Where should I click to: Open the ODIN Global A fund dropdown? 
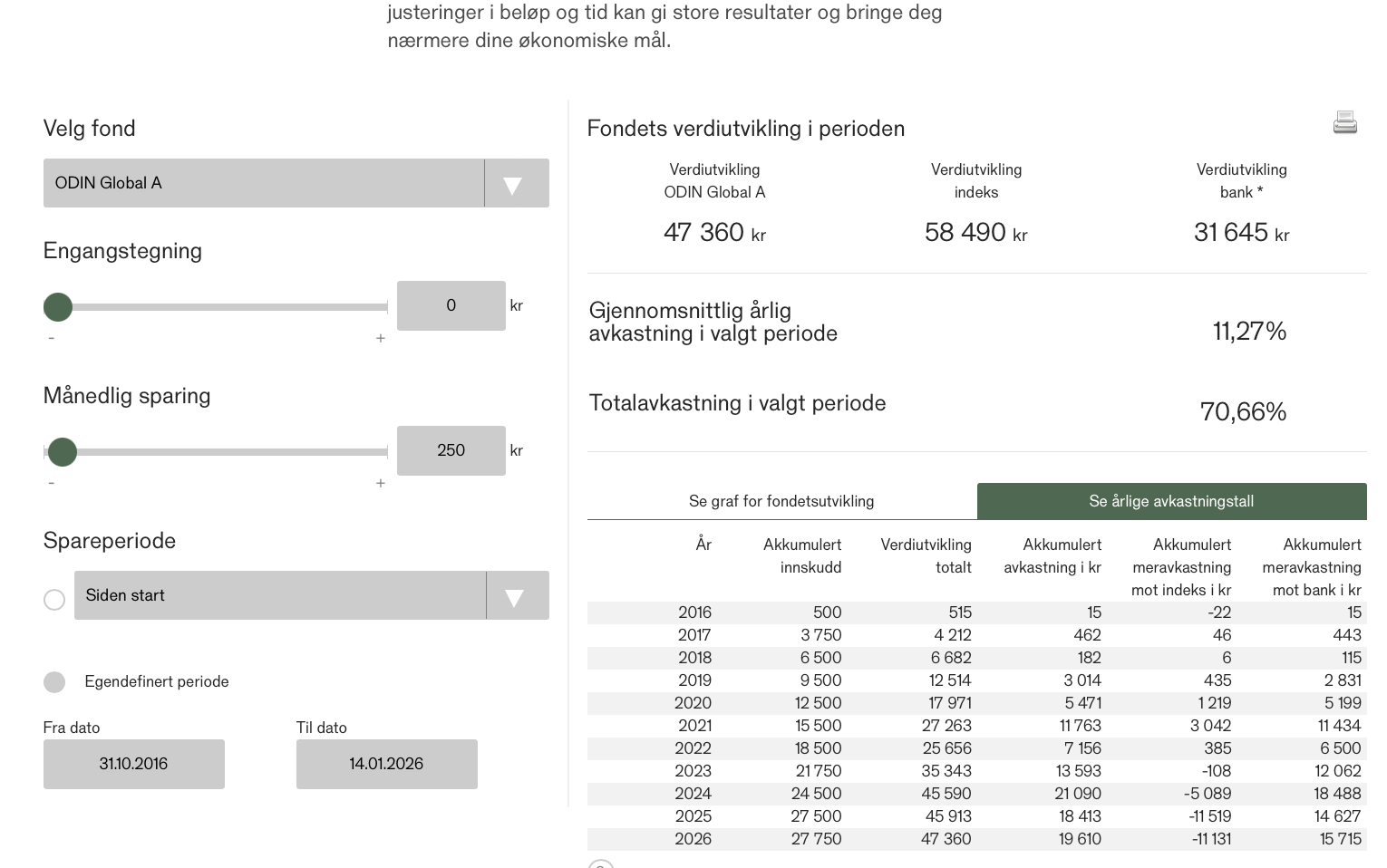[x=264, y=183]
